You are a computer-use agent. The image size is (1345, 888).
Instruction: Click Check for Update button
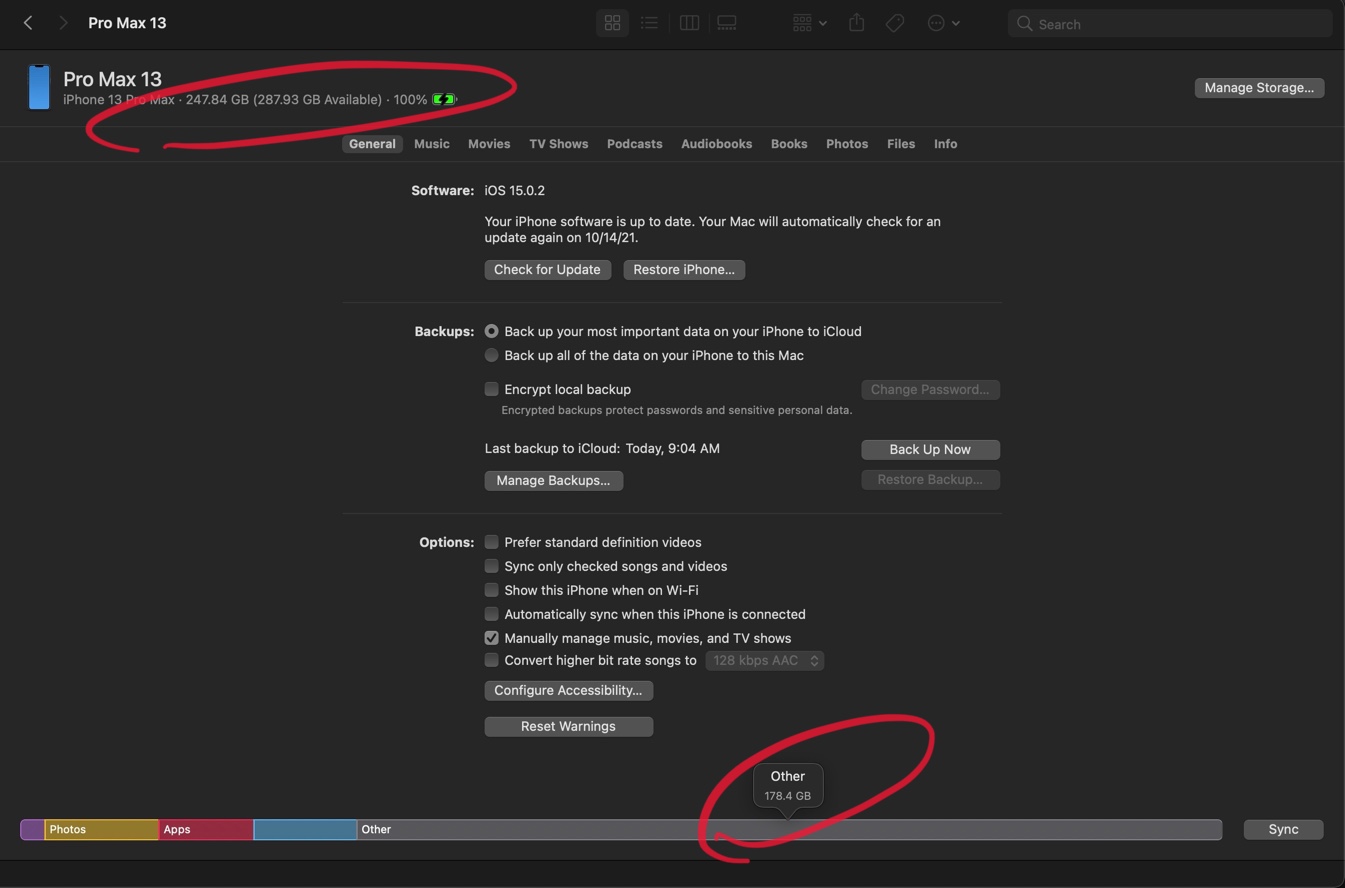pos(547,270)
